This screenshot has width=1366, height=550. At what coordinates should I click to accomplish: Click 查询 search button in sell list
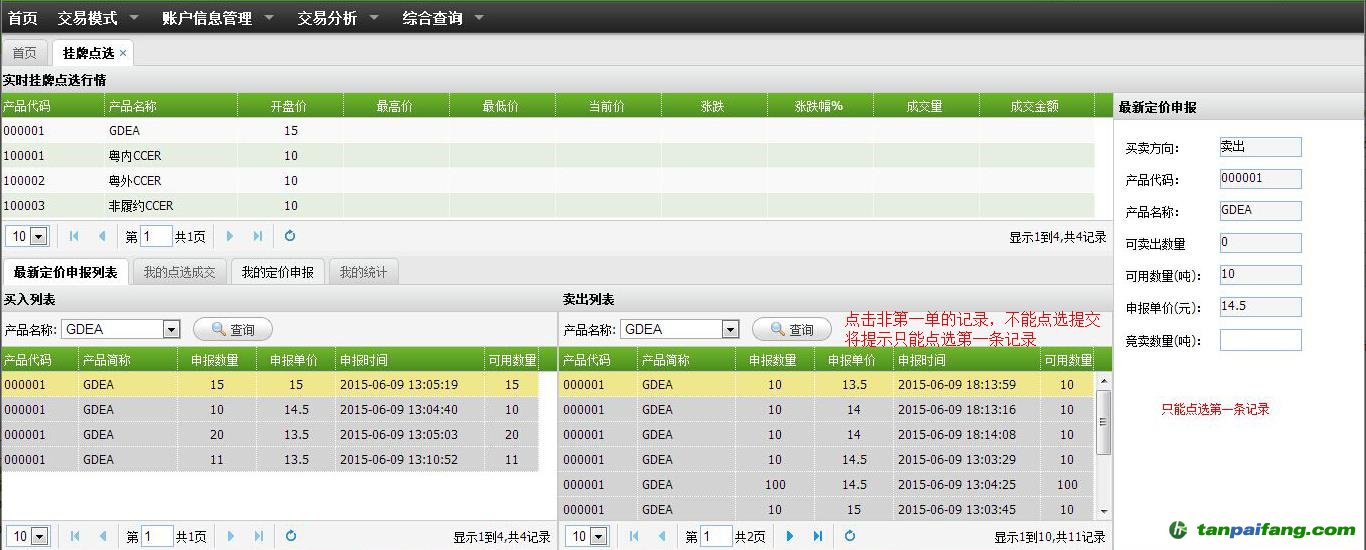tap(792, 329)
